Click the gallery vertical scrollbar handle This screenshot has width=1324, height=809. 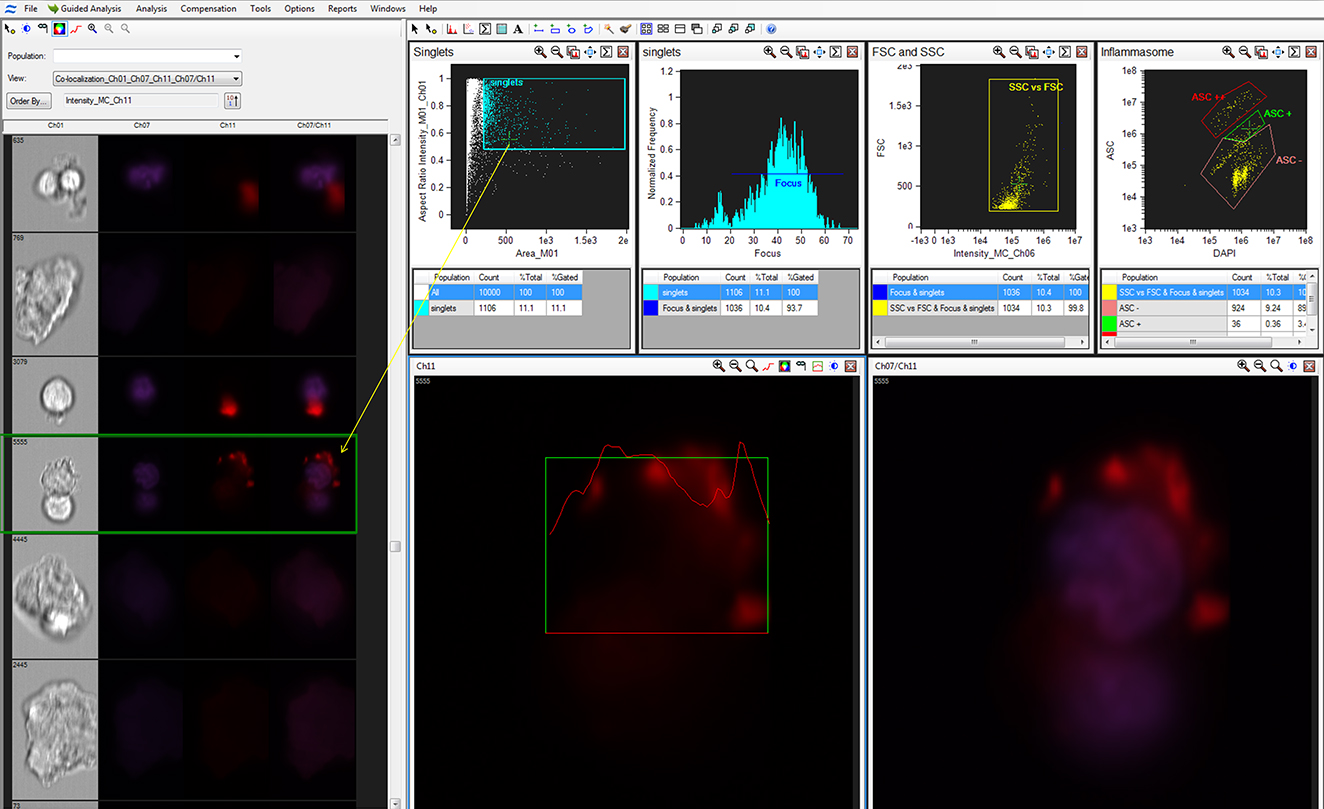pos(395,546)
